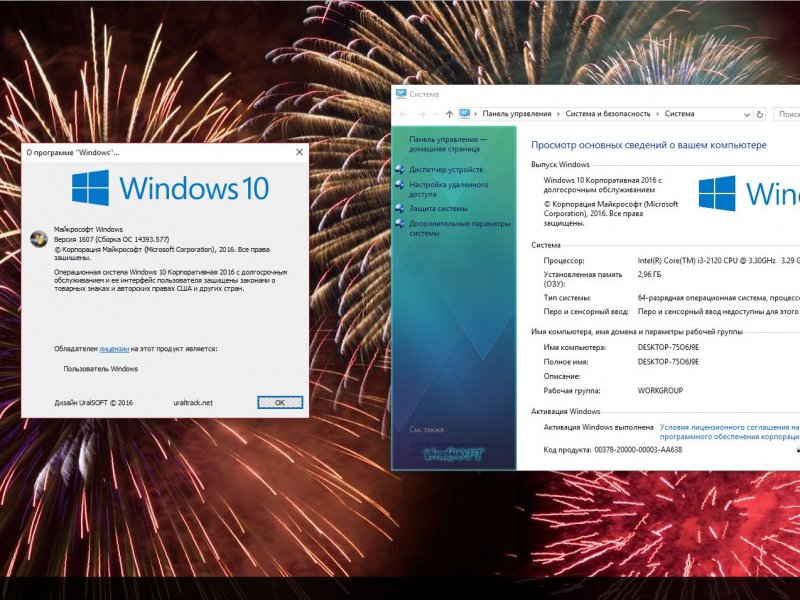Select System and Security breadcrumb segment
This screenshot has height=600, width=800.
coord(608,114)
